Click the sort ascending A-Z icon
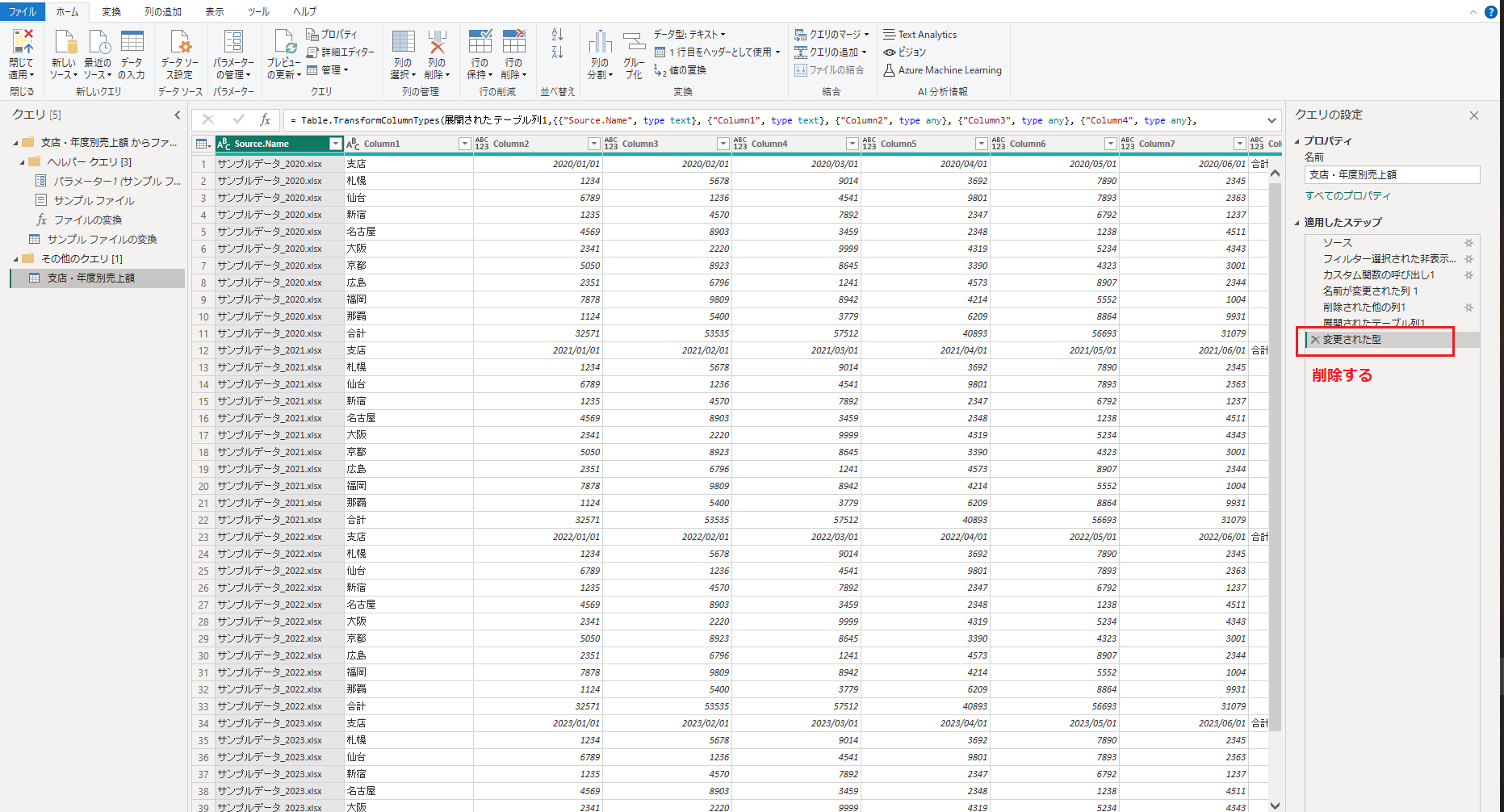Image resolution: width=1504 pixels, height=812 pixels. coord(556,35)
